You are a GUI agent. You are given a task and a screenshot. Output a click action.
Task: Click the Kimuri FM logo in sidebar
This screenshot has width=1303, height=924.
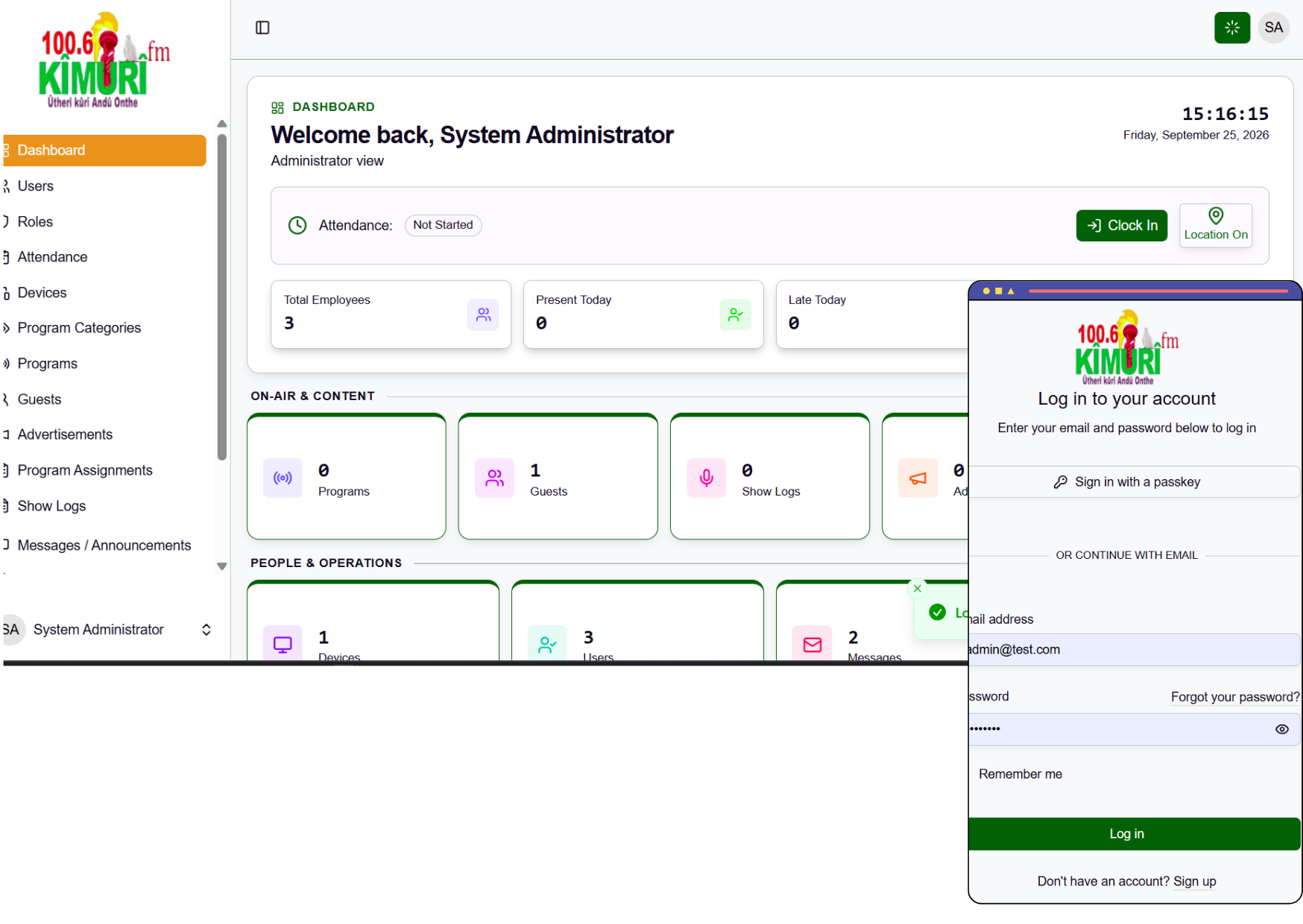pyautogui.click(x=104, y=60)
